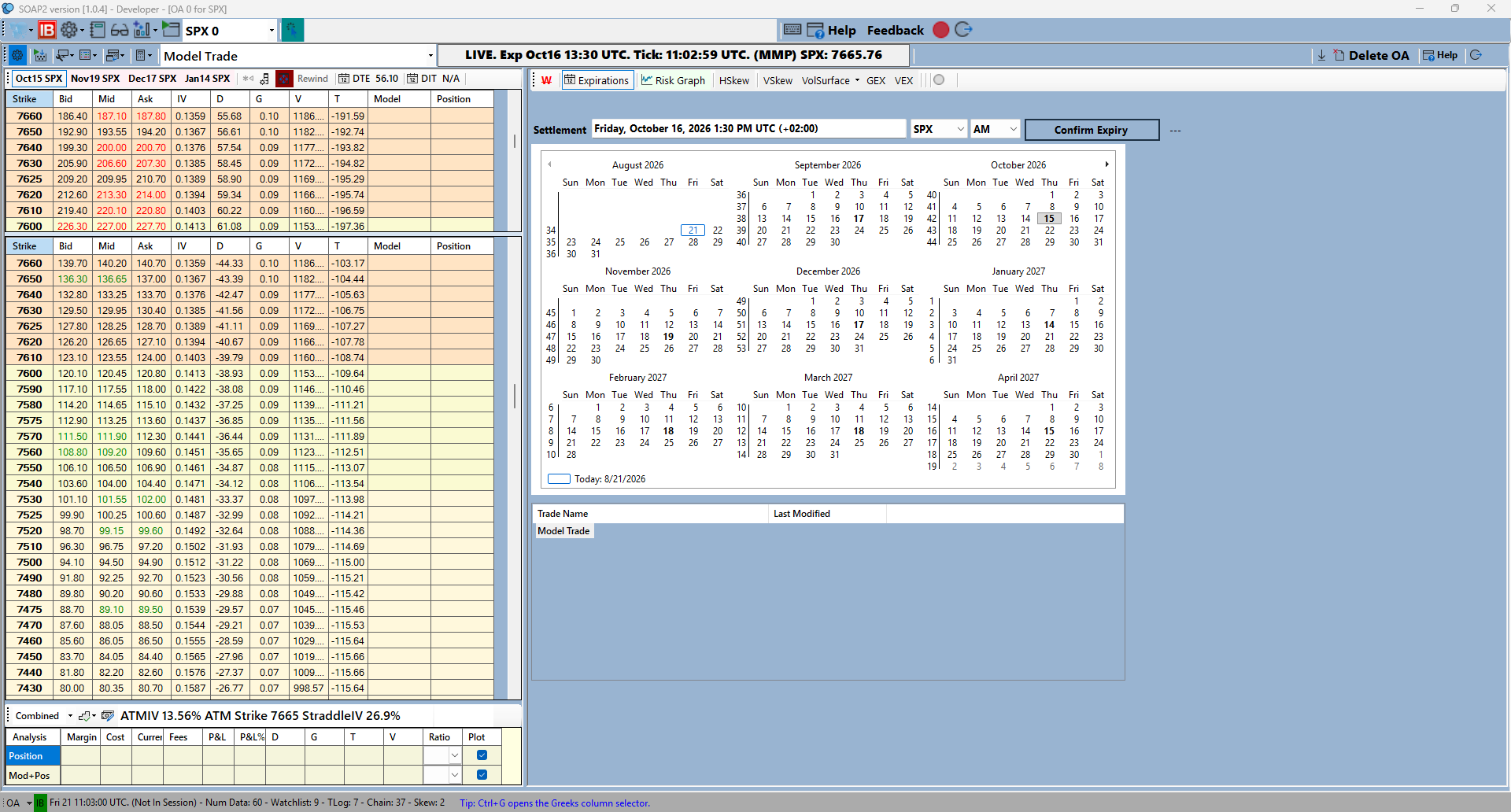1511x812 pixels.
Task: Open the HSkew tab
Action: tap(734, 80)
